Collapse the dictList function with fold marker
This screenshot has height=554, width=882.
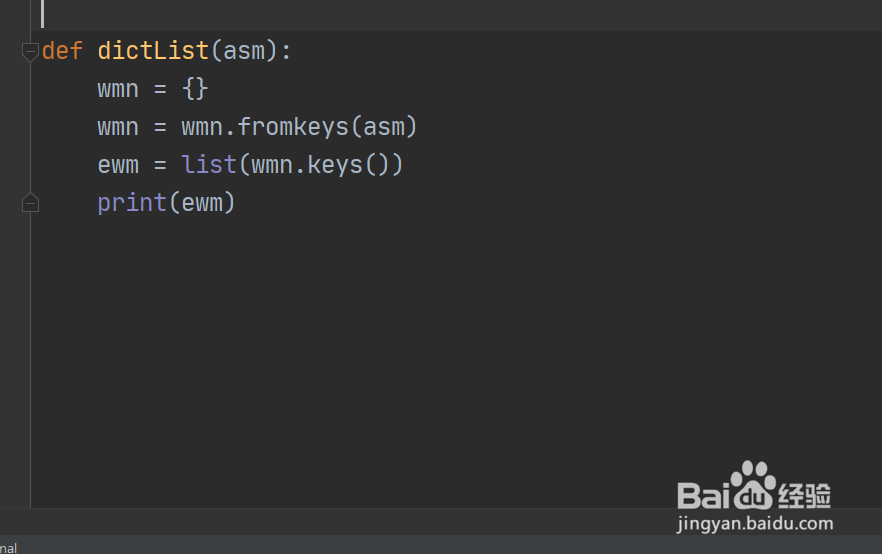pos(30,52)
